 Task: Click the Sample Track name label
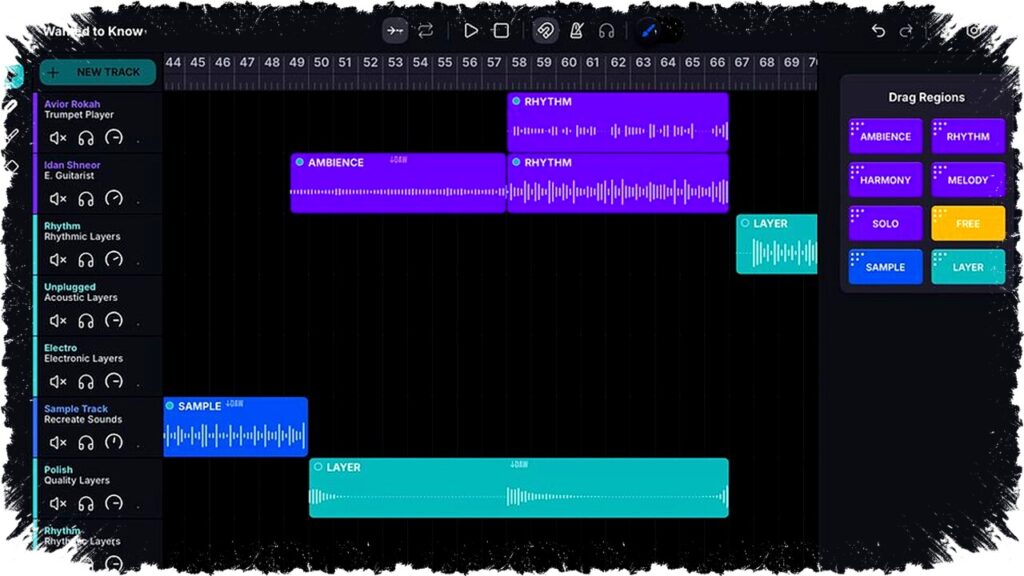point(76,409)
